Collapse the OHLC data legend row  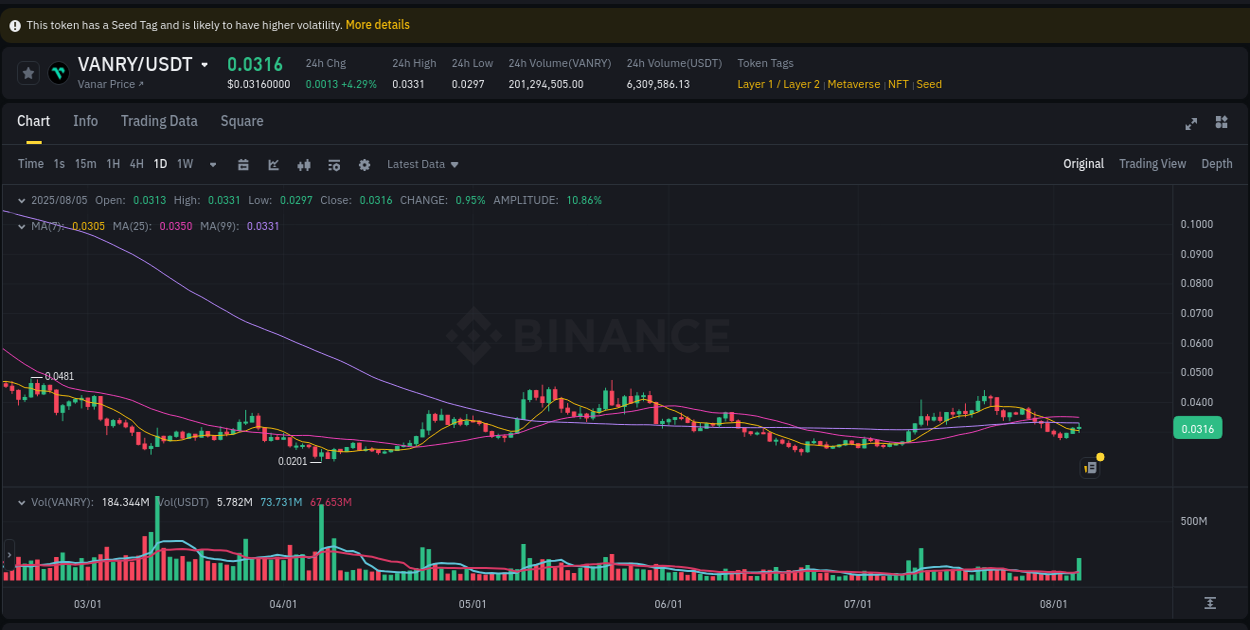click(x=21, y=200)
